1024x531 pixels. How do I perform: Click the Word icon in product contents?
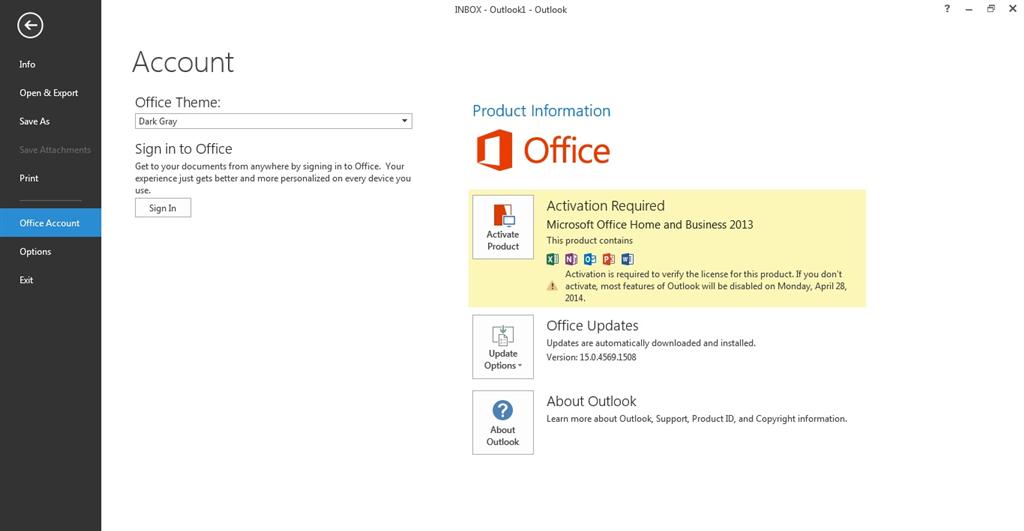tap(628, 259)
